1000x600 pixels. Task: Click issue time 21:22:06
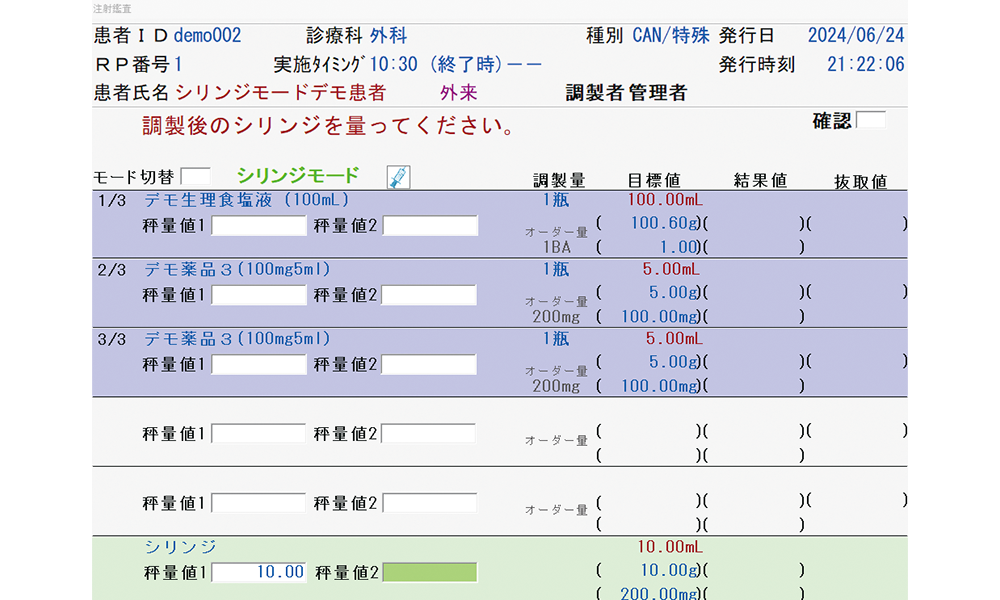[x=865, y=64]
